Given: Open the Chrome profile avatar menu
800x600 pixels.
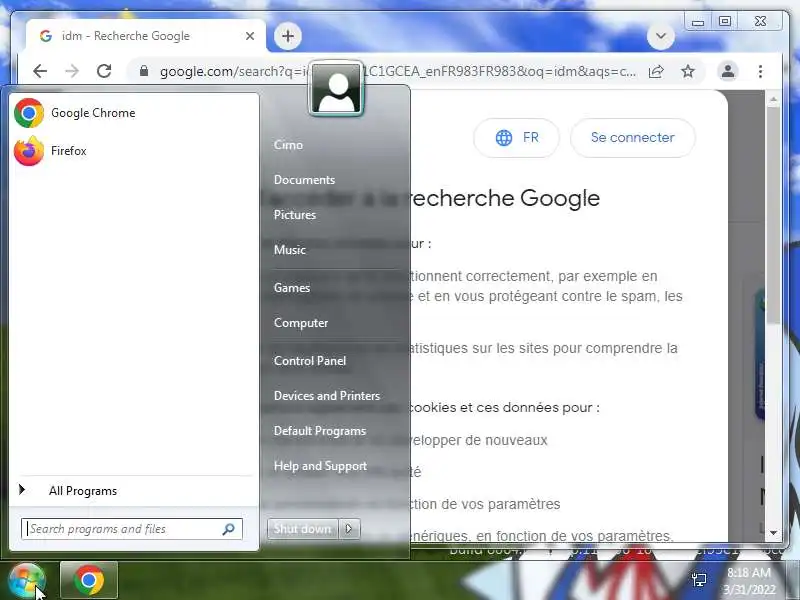Looking at the screenshot, I should 728,71.
